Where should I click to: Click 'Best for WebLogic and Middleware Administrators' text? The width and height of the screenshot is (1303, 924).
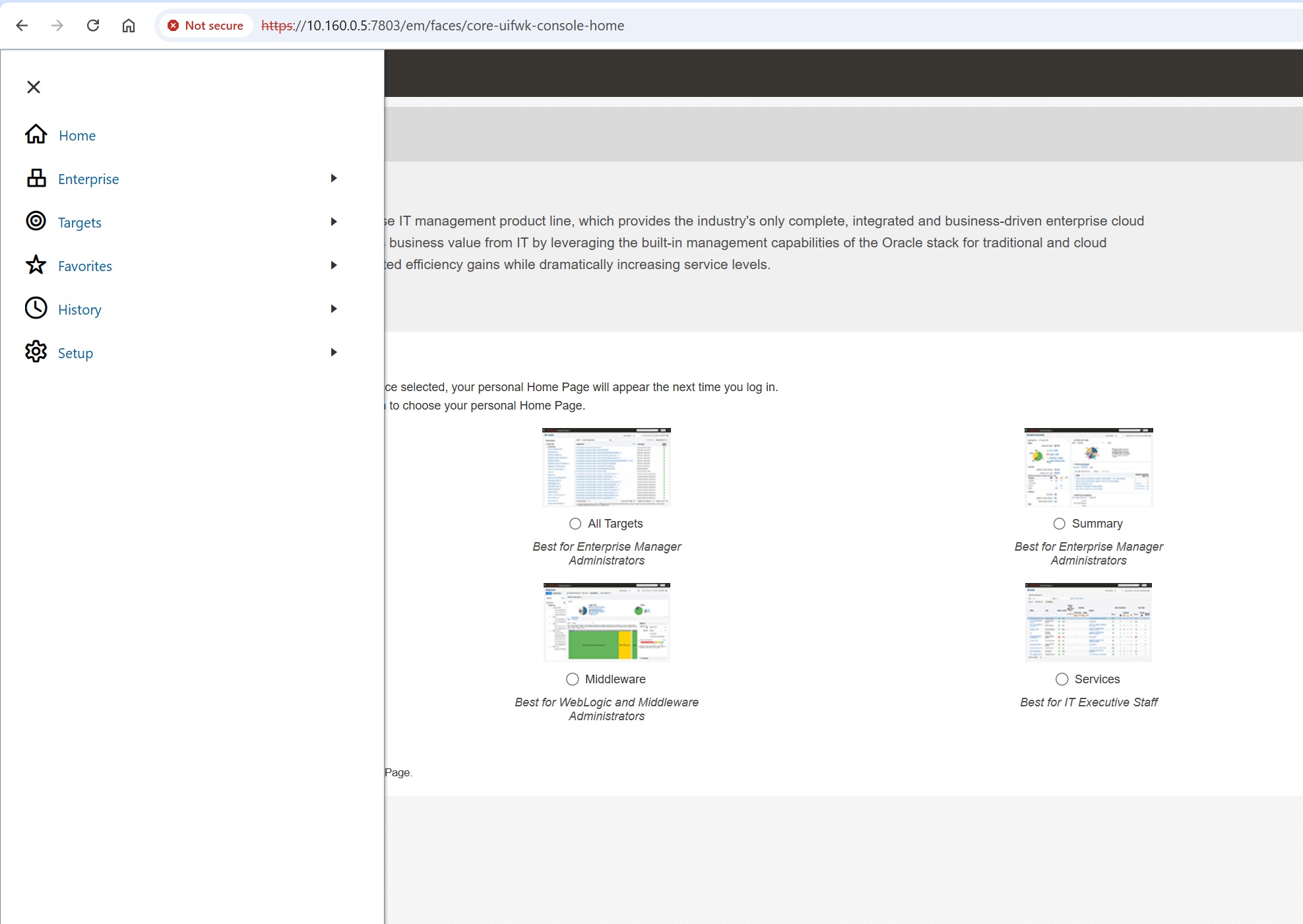tap(606, 710)
